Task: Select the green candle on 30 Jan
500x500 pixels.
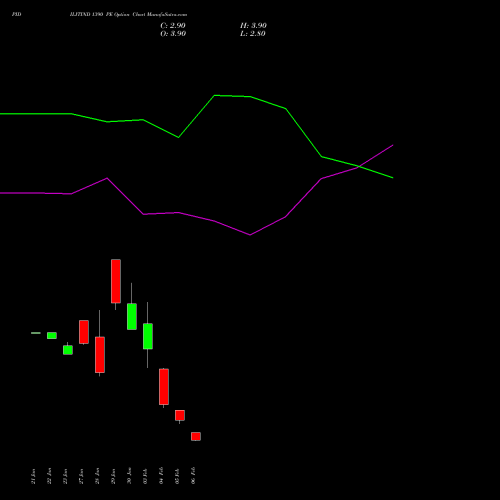Action: coord(132,316)
